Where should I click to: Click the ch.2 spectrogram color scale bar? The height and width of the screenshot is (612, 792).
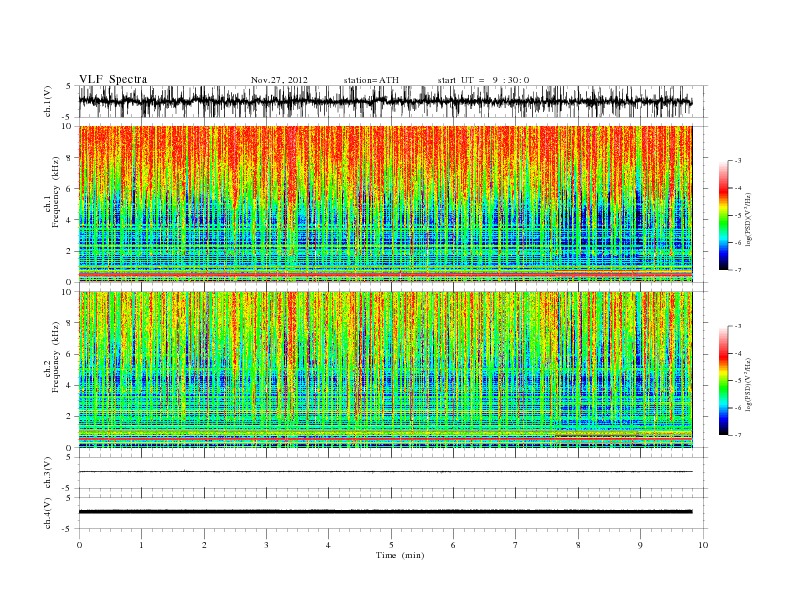(723, 380)
